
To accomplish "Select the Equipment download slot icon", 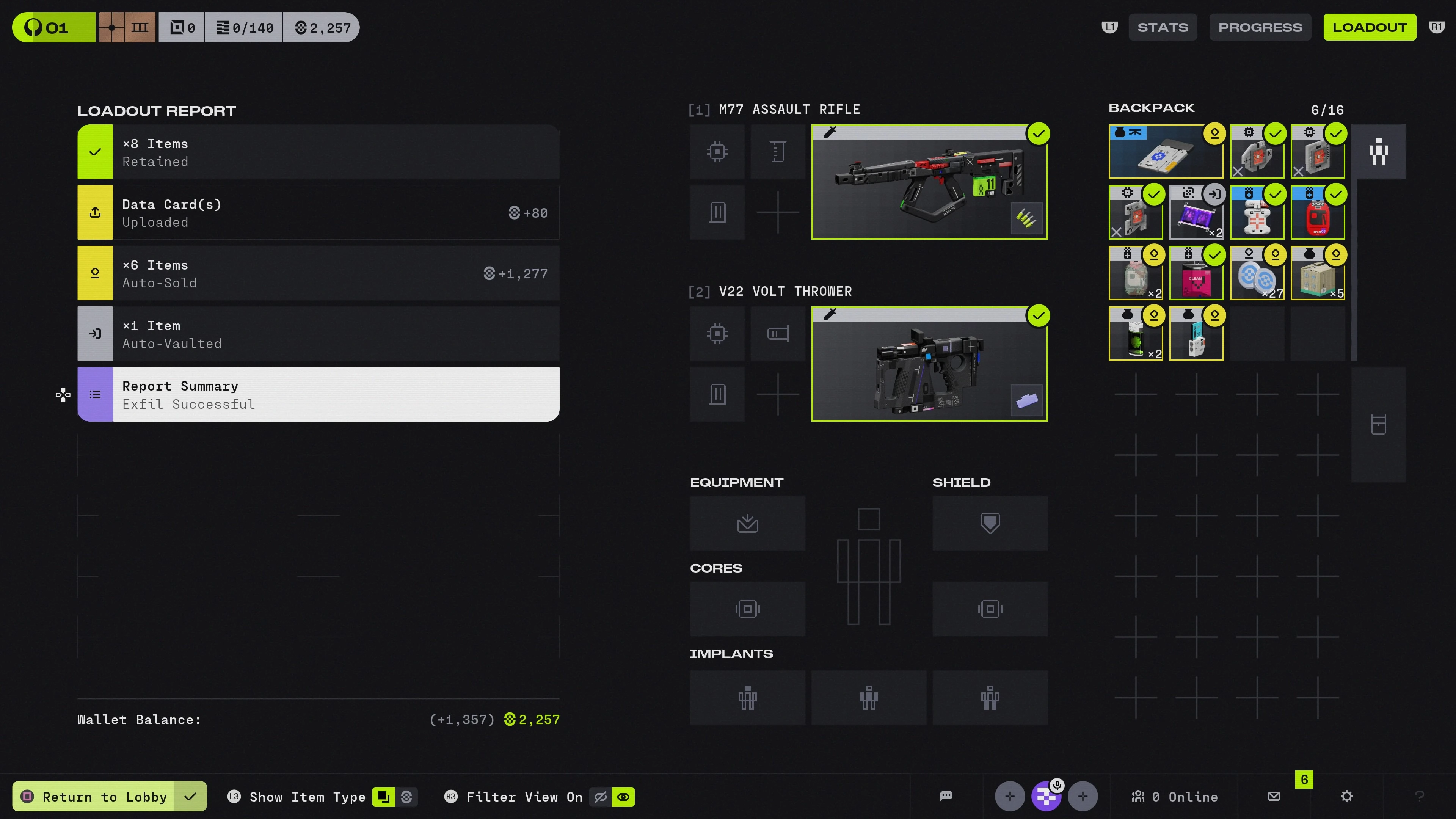I will [x=747, y=523].
